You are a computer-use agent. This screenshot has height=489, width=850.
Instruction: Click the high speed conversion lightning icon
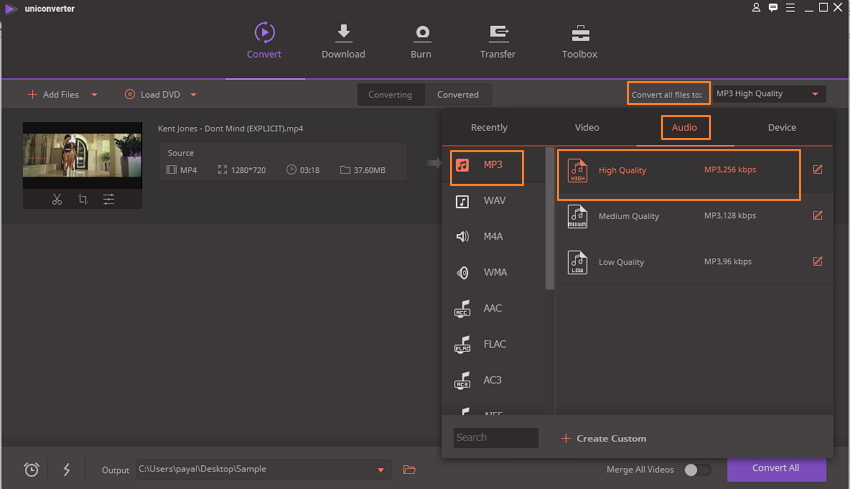pyautogui.click(x=67, y=469)
